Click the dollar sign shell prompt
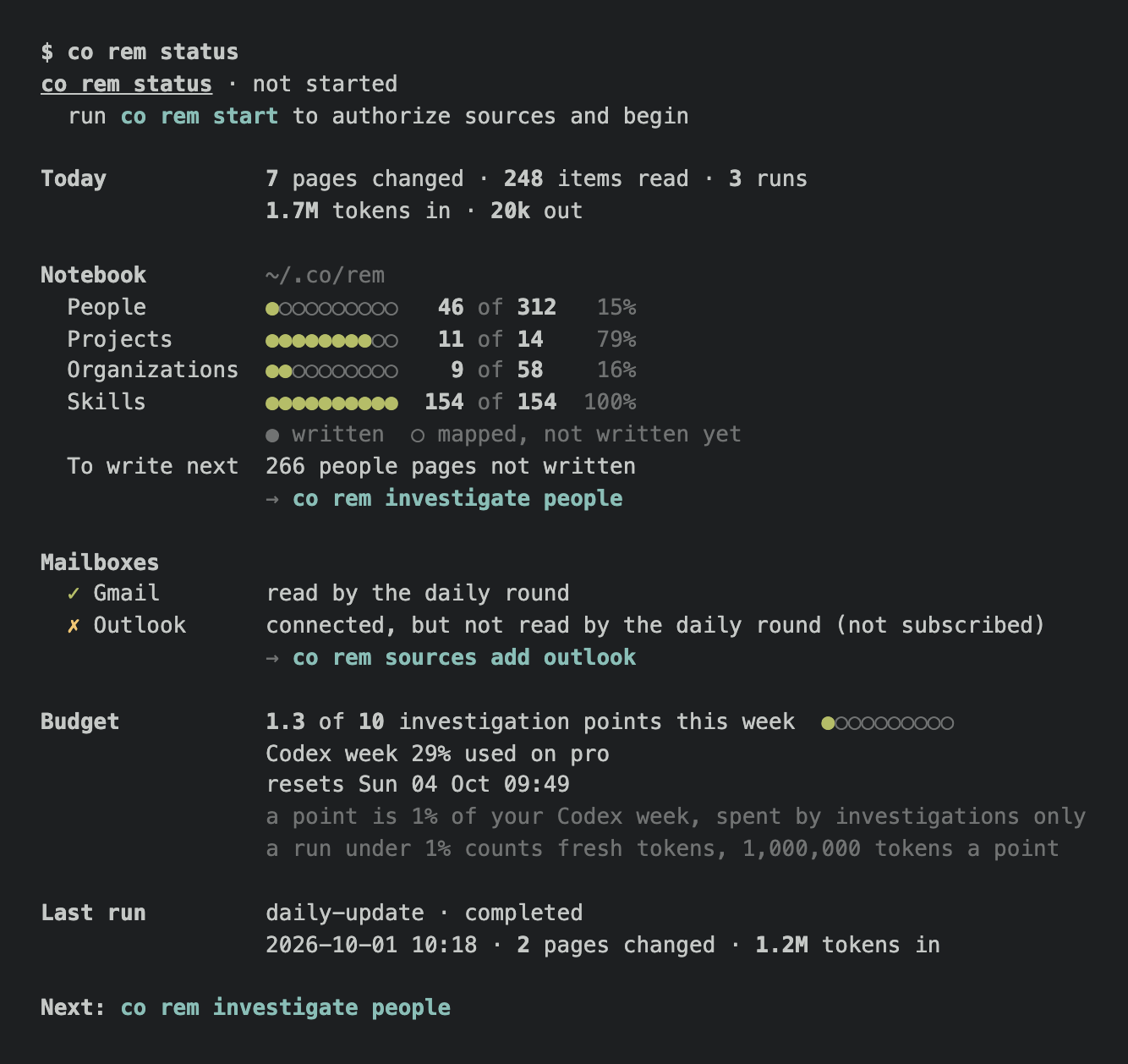This screenshot has width=1128, height=1064. click(x=47, y=52)
